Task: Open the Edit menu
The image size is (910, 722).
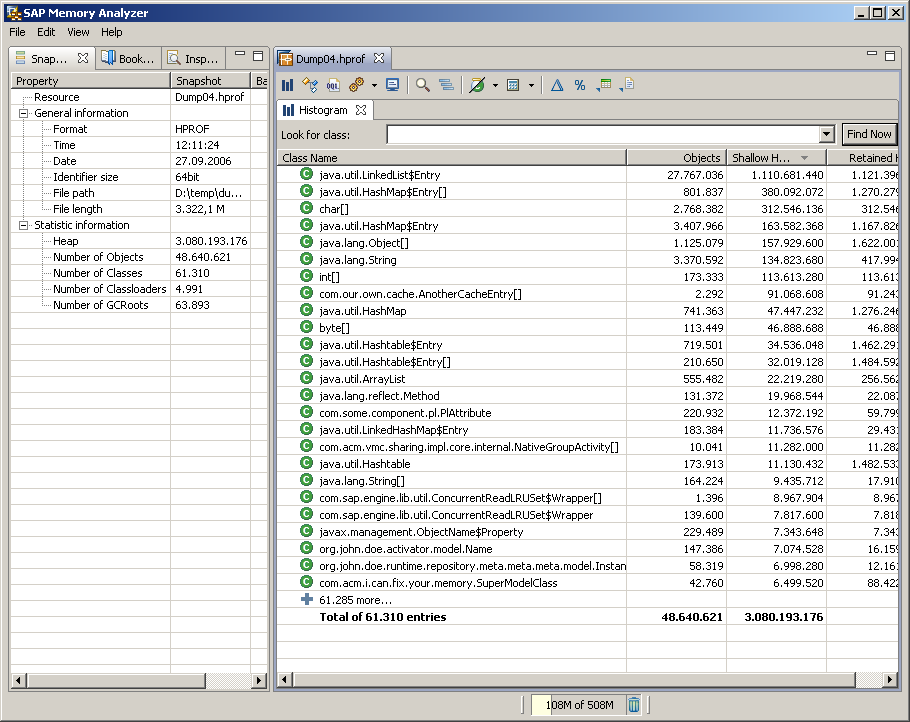Action: pyautogui.click(x=46, y=32)
